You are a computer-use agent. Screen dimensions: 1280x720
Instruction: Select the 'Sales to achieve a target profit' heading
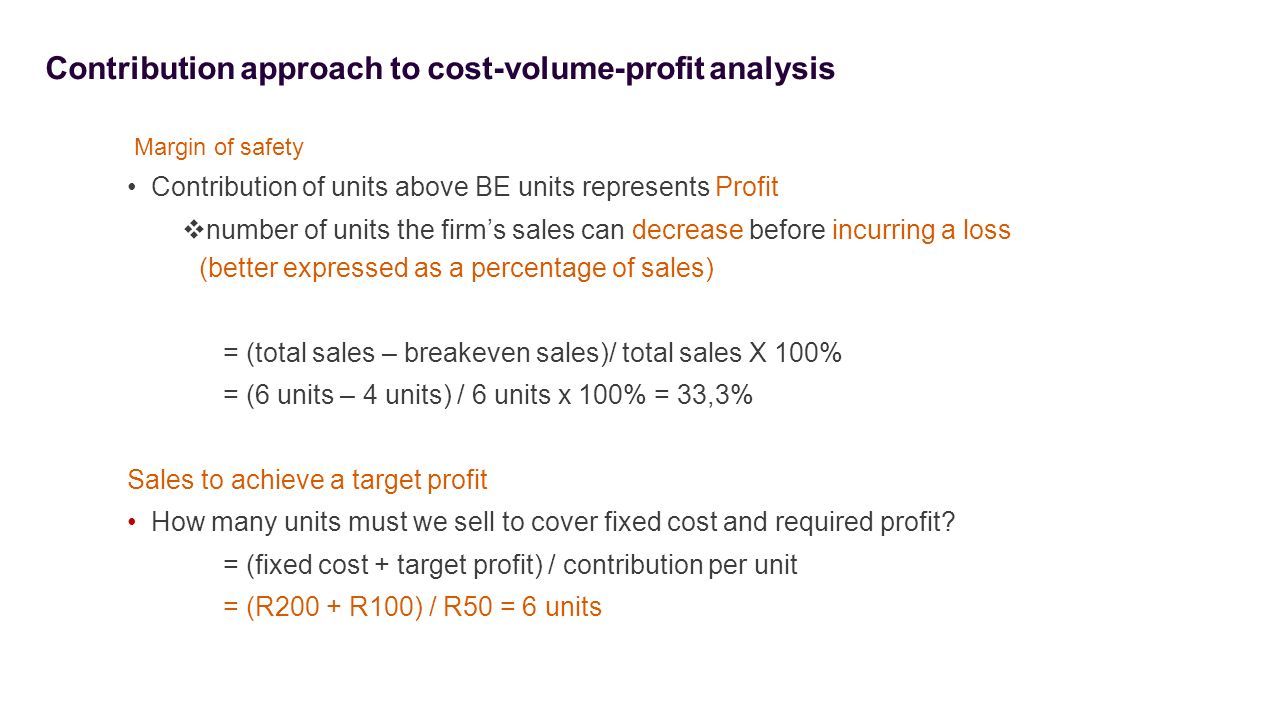click(x=308, y=480)
